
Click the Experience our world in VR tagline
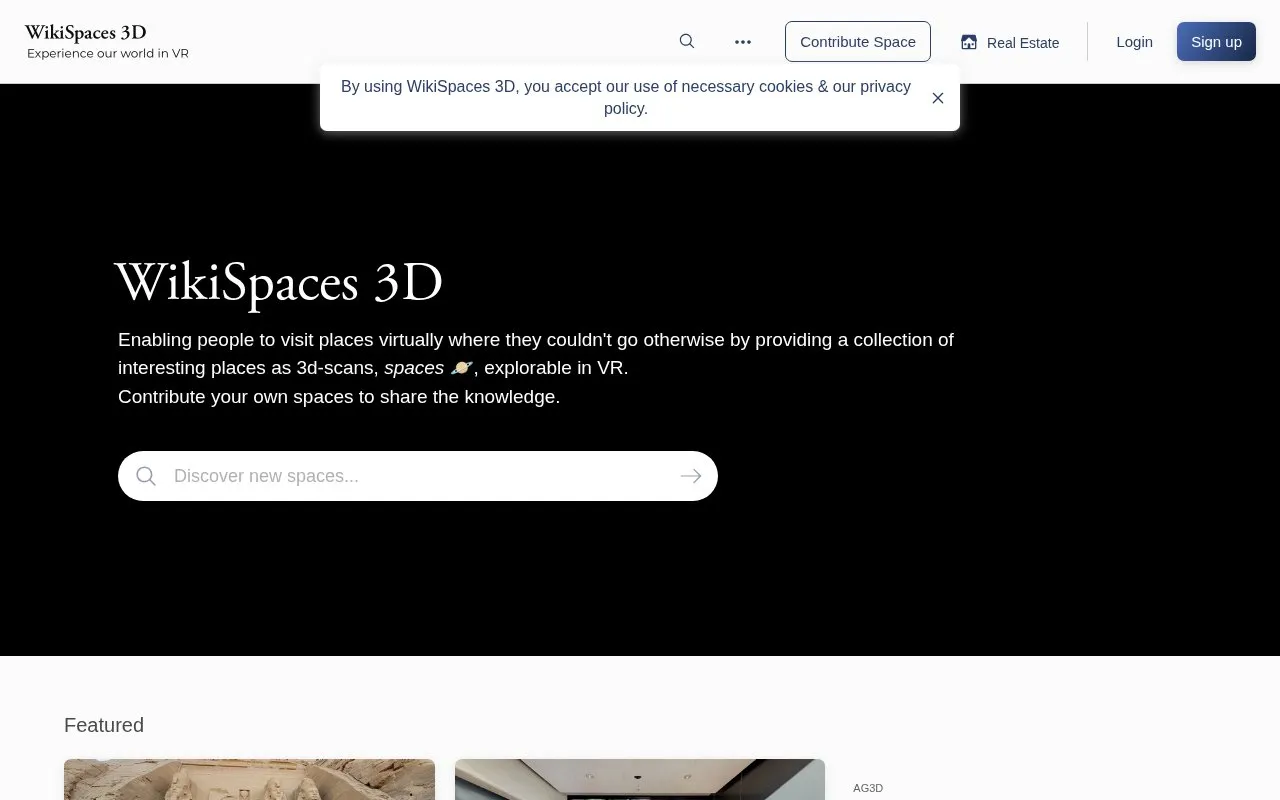point(108,53)
